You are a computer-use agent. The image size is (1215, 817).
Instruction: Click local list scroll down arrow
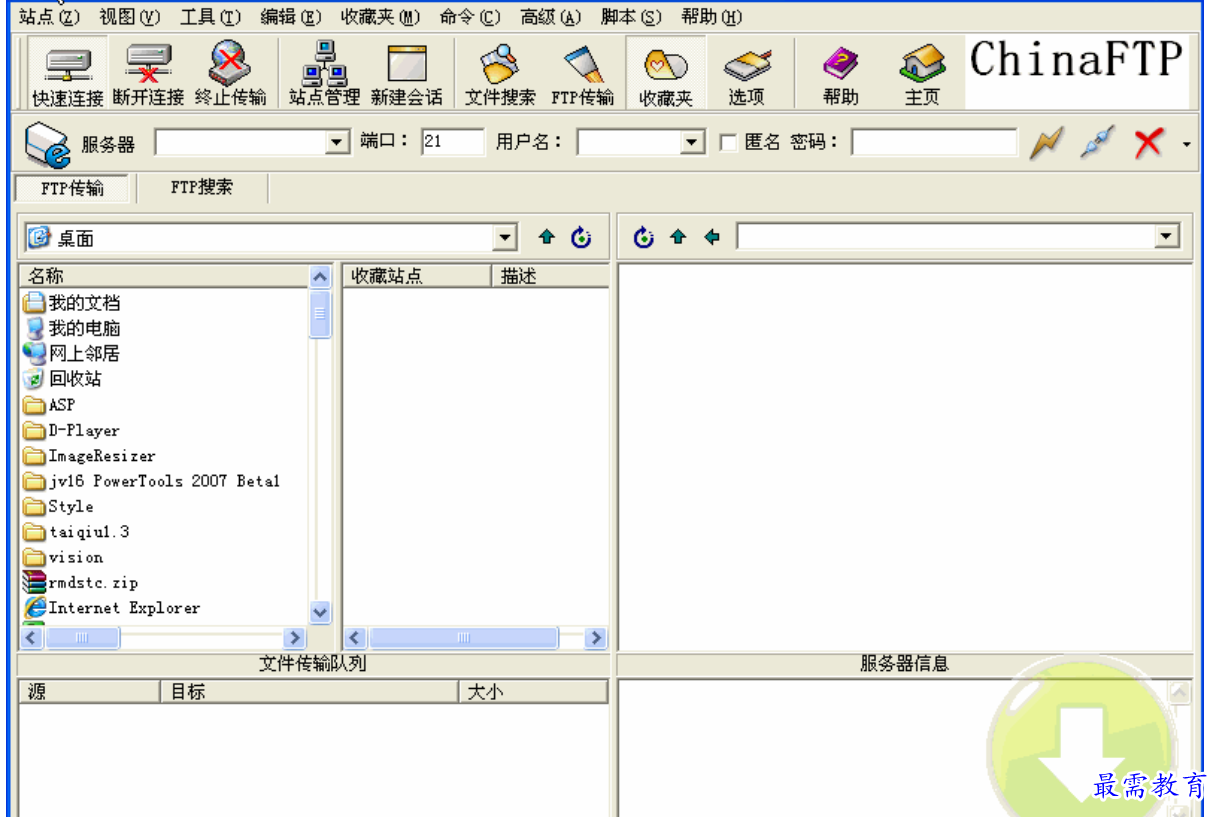[320, 612]
